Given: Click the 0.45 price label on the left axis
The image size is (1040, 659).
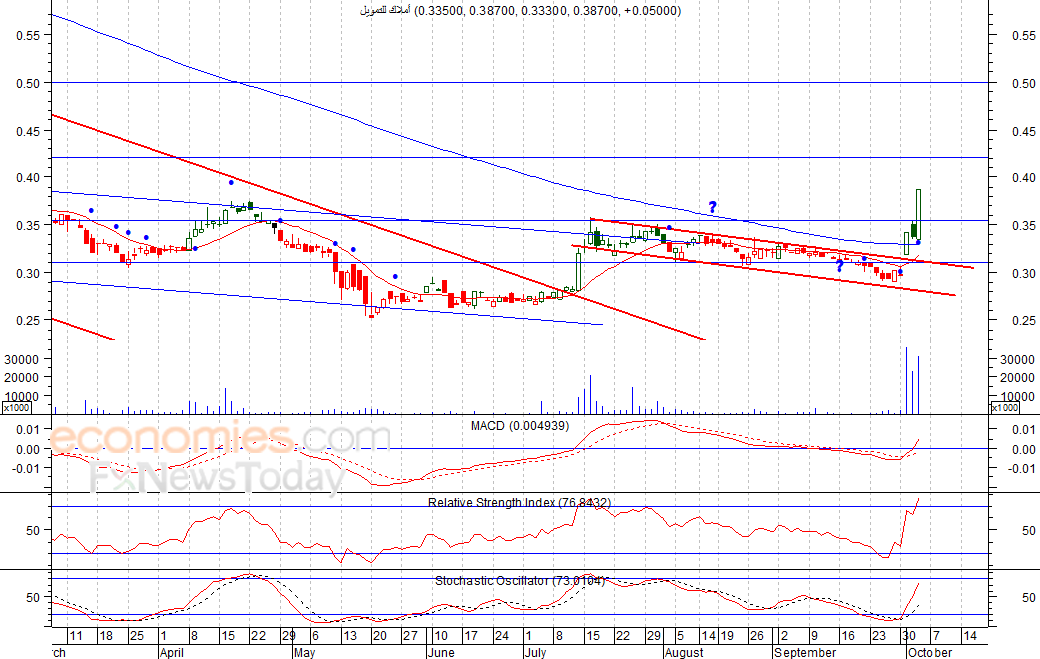Looking at the screenshot, I should click(x=28, y=131).
